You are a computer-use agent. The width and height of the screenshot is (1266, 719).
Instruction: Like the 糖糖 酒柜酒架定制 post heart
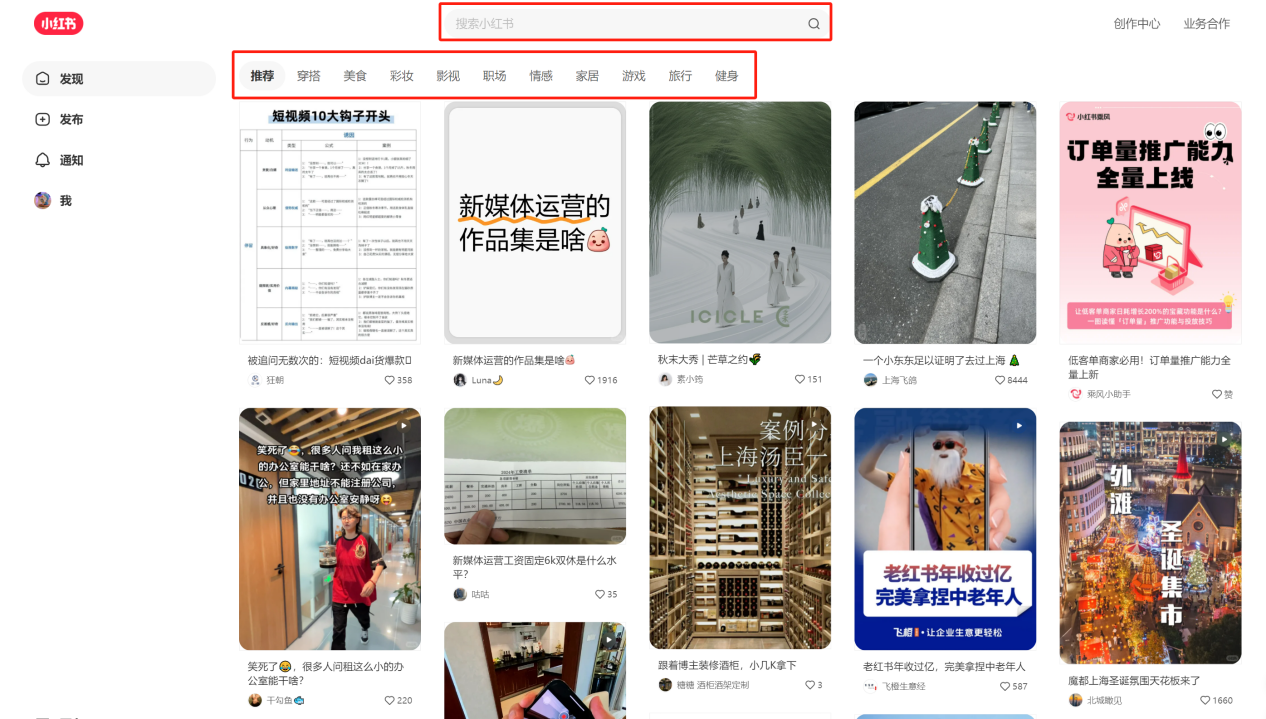tap(810, 685)
